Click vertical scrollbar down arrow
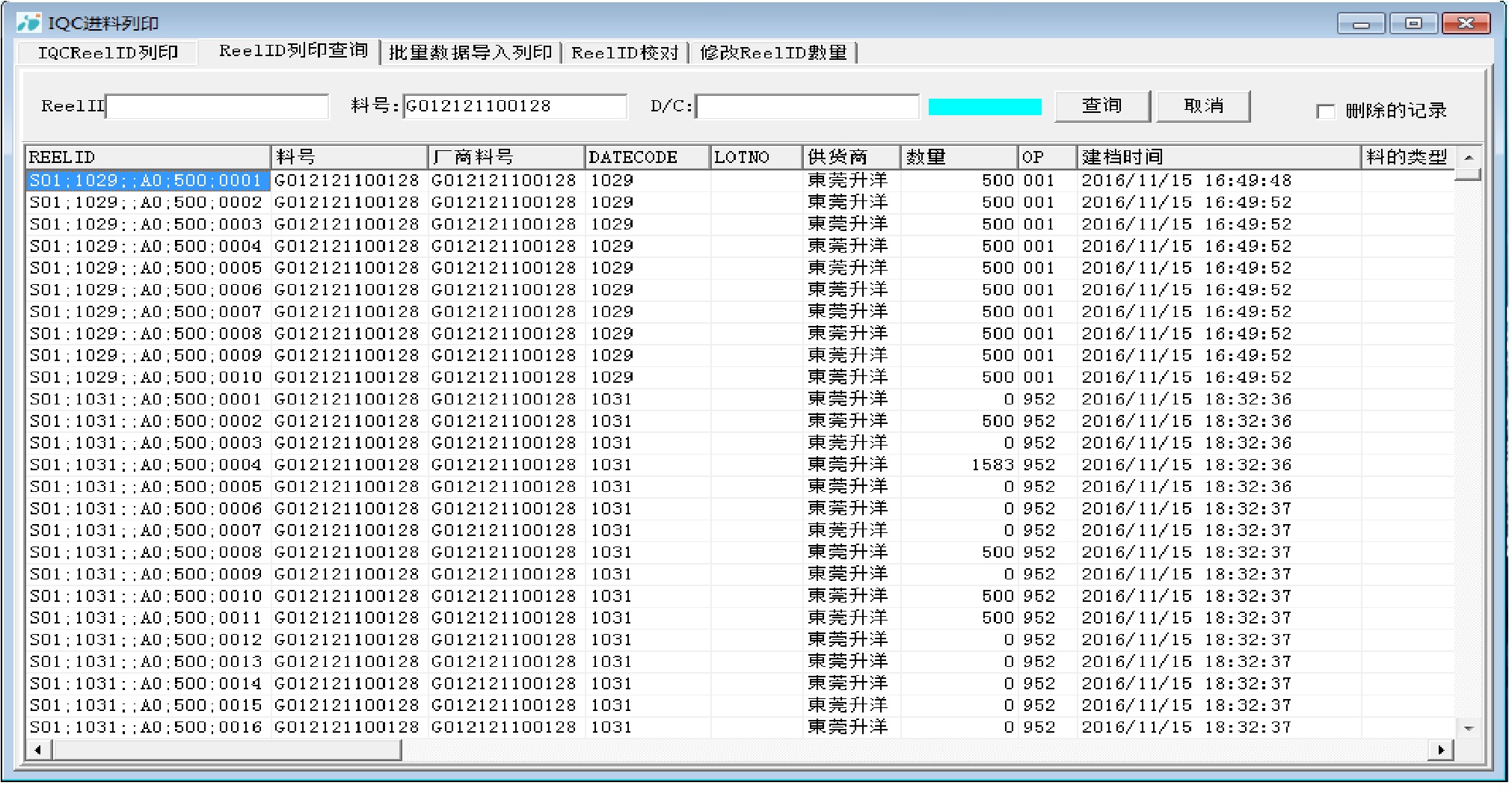1512x791 pixels. 1468,727
